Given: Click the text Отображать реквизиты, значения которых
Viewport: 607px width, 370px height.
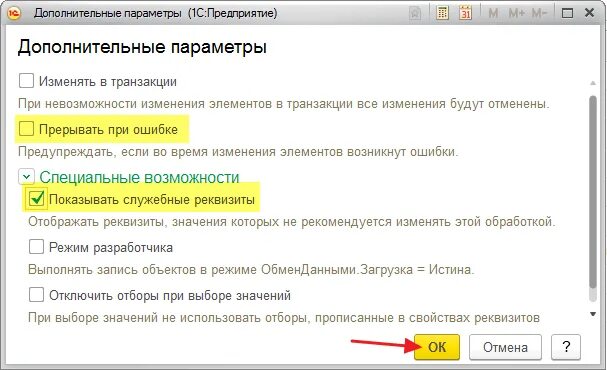Looking at the screenshot, I should click(292, 222).
